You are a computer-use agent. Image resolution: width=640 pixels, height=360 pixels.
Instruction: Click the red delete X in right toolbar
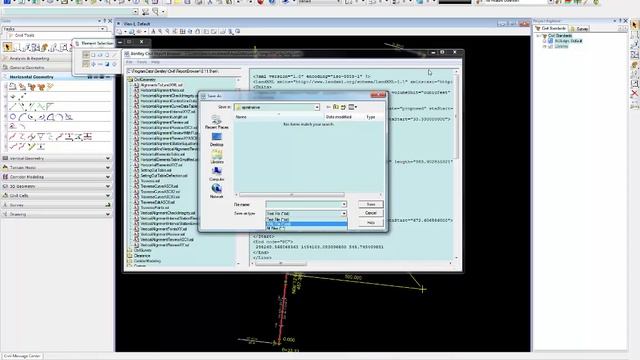(x=634, y=93)
